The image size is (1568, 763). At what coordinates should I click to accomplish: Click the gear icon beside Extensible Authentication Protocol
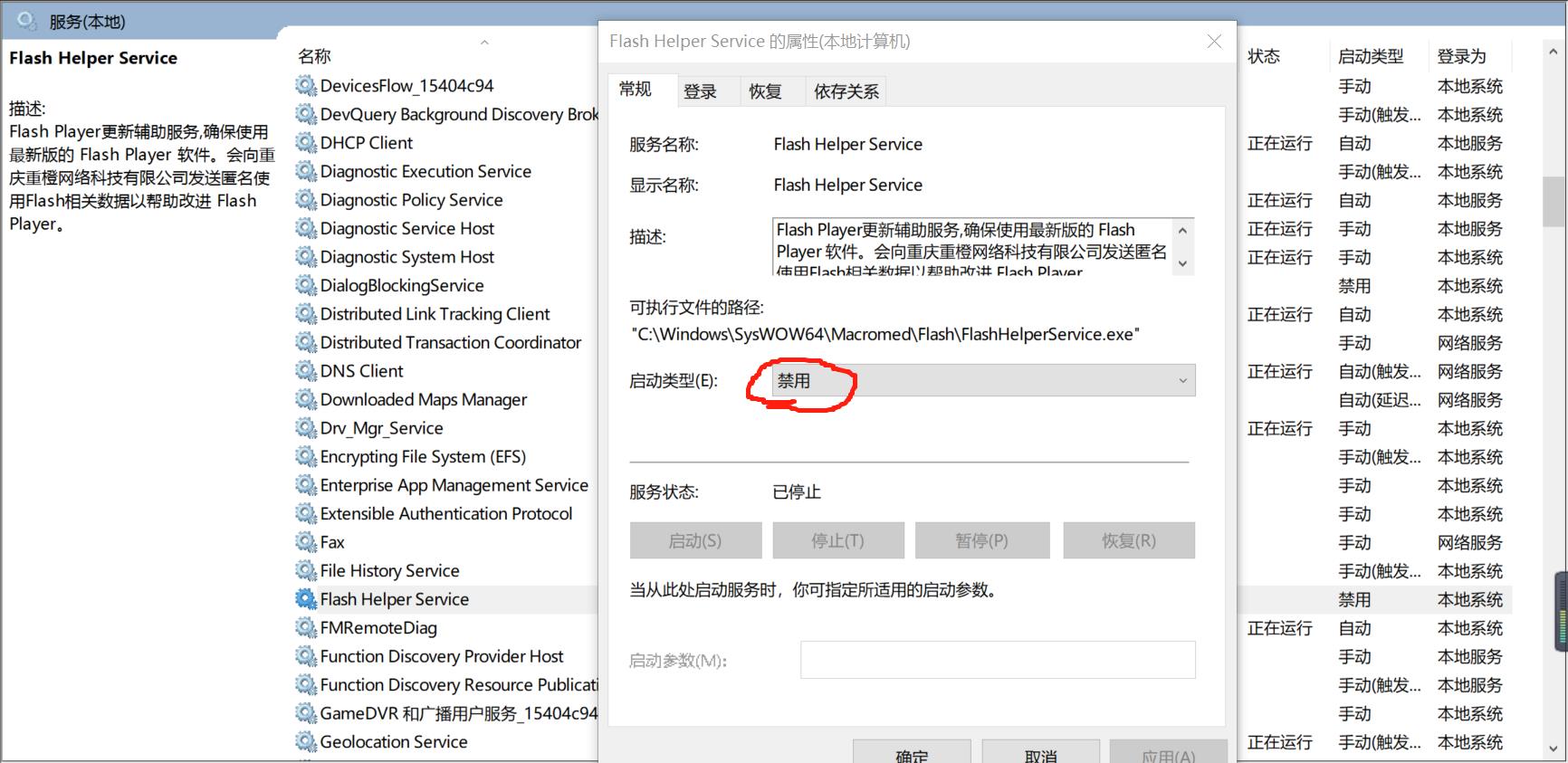click(306, 513)
